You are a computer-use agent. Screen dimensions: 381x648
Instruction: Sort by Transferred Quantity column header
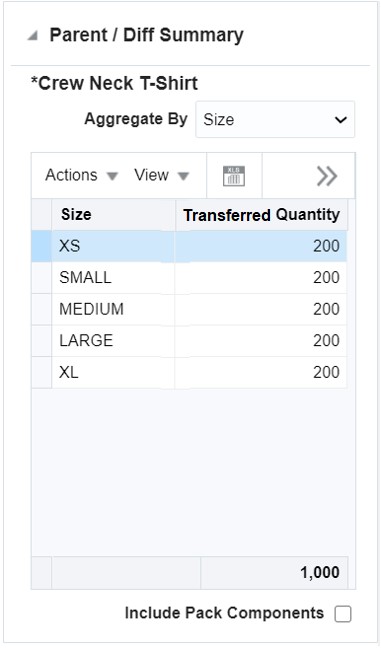(x=261, y=215)
